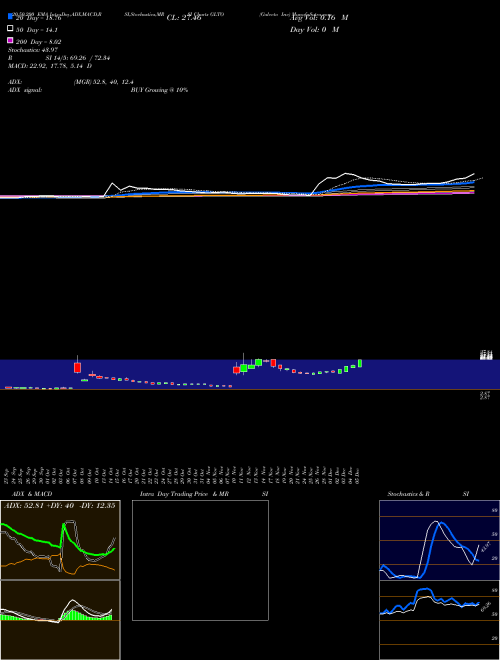Open the lower blue-line oscillator panel below Stochastics

coord(439,620)
